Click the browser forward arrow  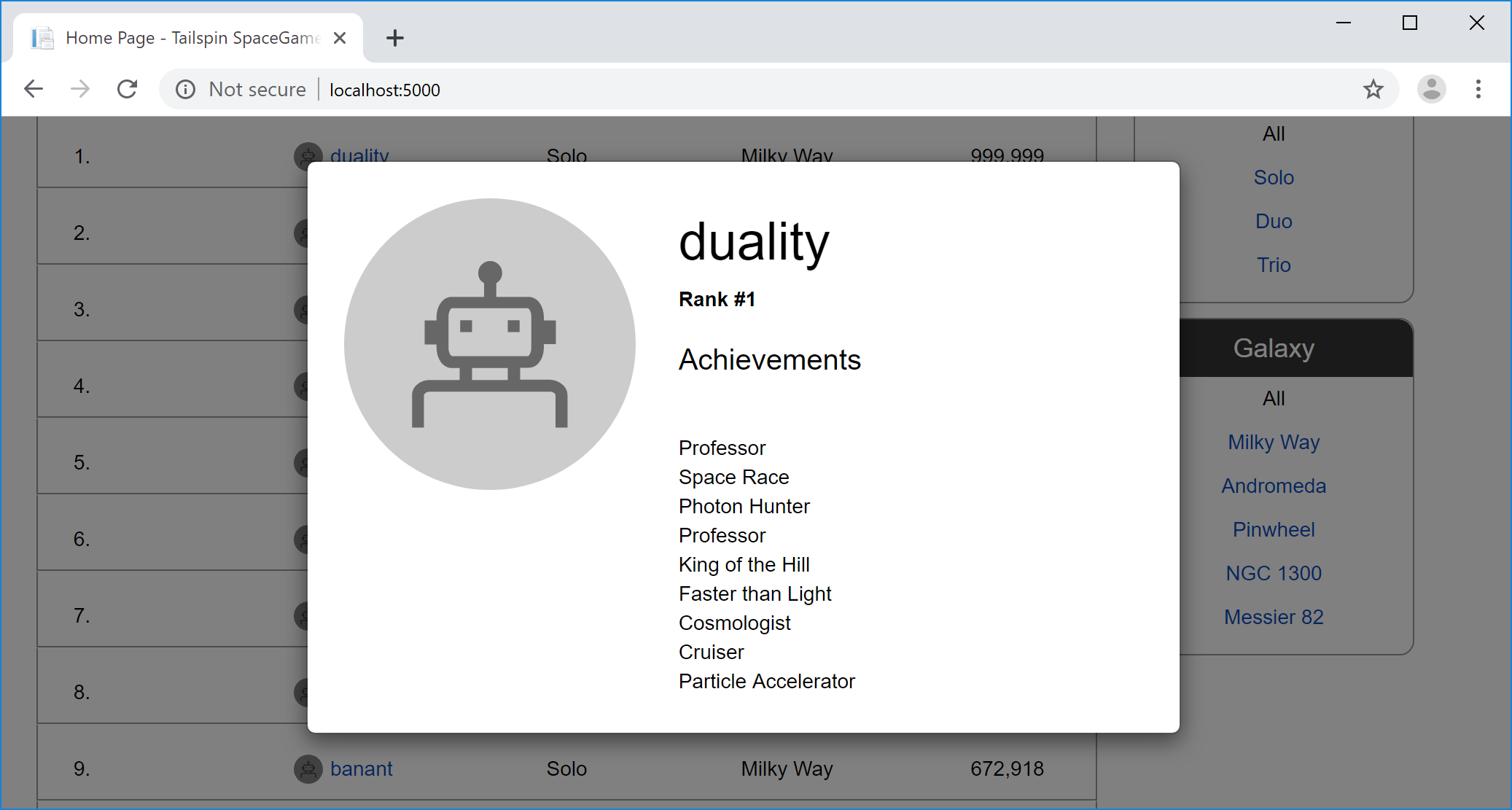80,89
